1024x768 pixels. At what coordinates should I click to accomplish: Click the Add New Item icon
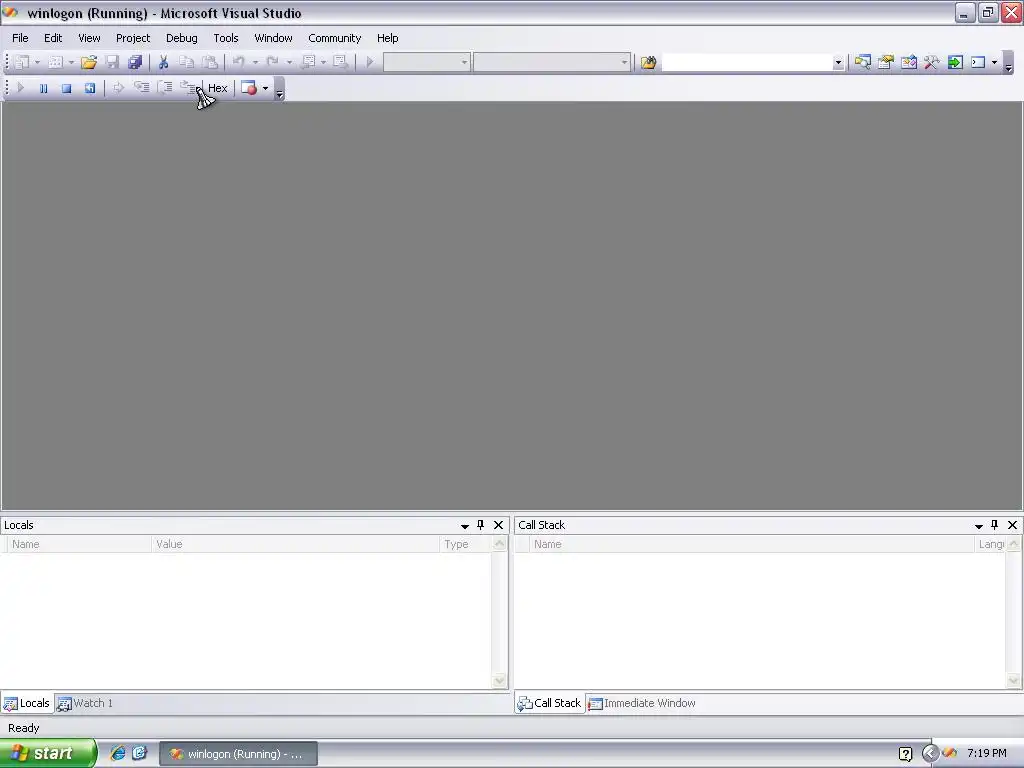56,62
